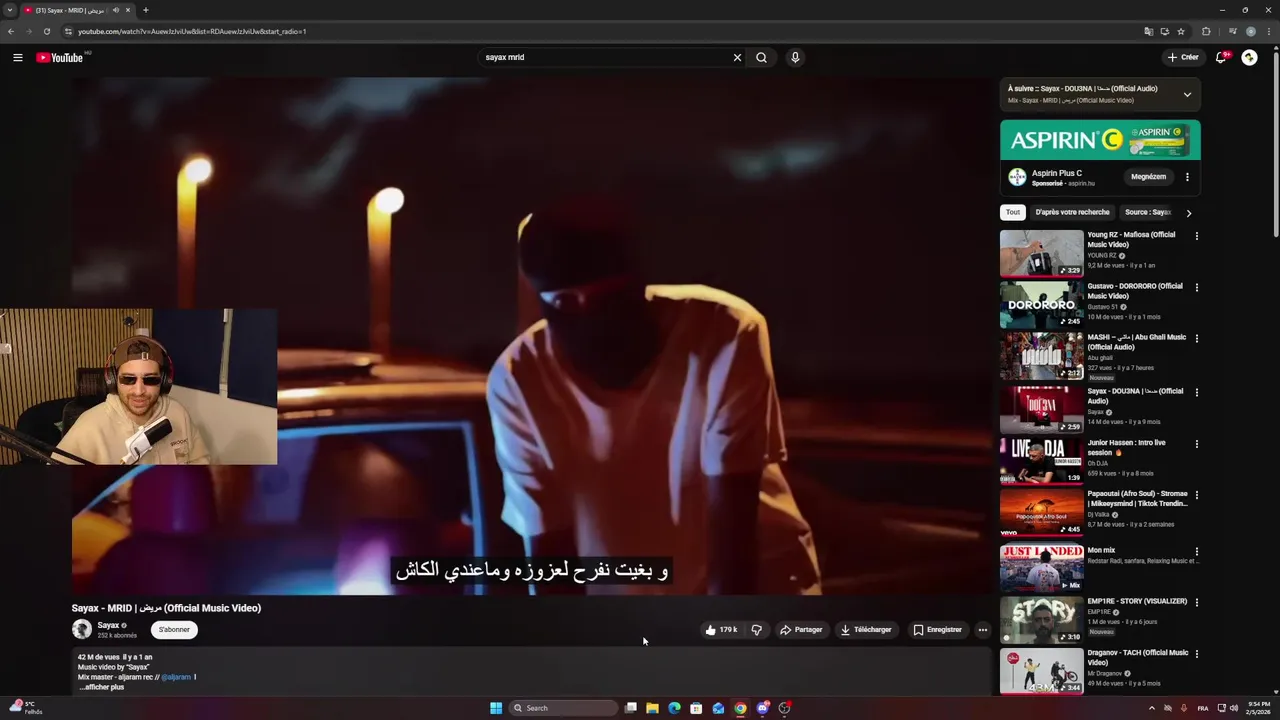The width and height of the screenshot is (1280, 720).
Task: Open options for Gustavo DORORORO video
Action: tap(1197, 287)
